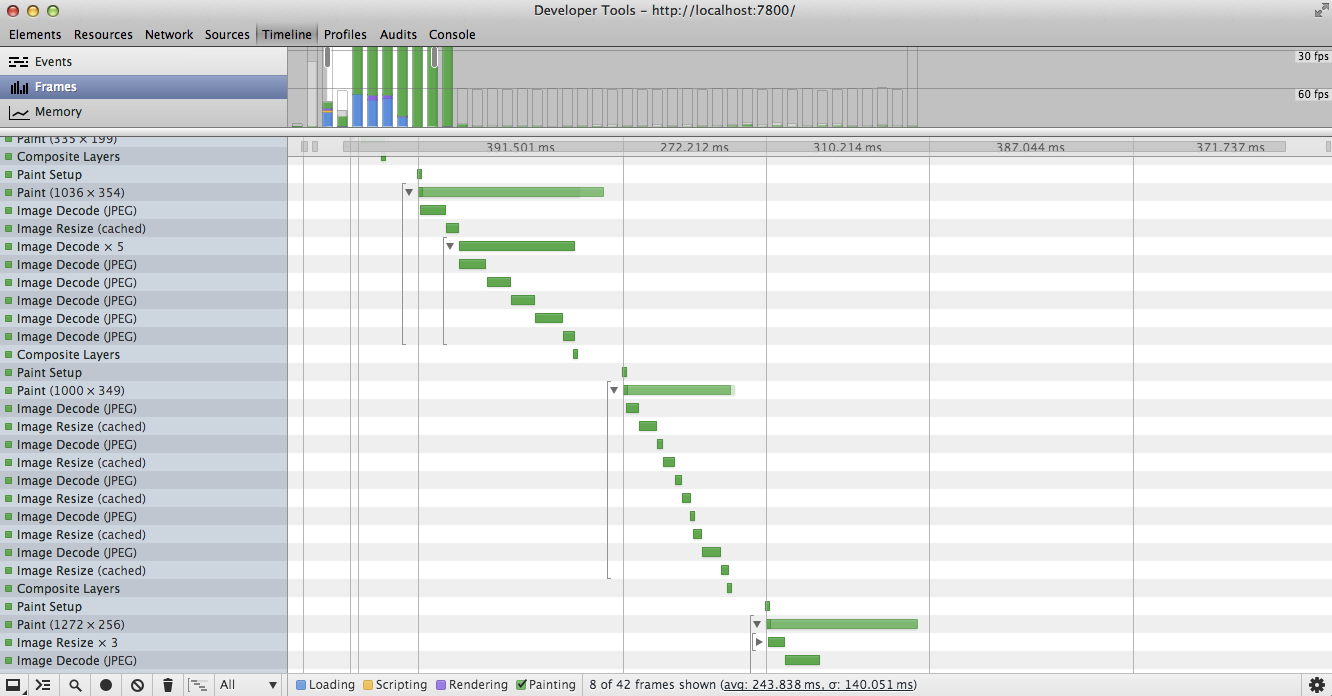This screenshot has width=1332, height=696.
Task: Click the clear recording (circle-slash) icon
Action: click(137, 685)
